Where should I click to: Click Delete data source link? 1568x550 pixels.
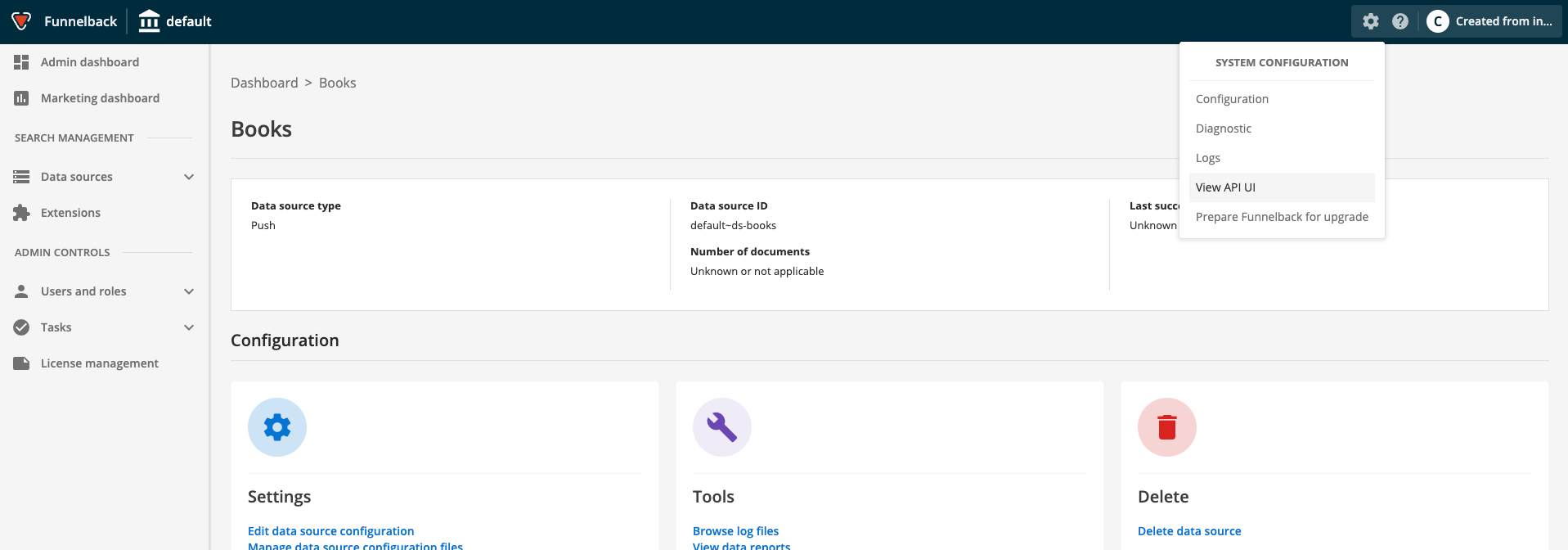[x=1189, y=531]
